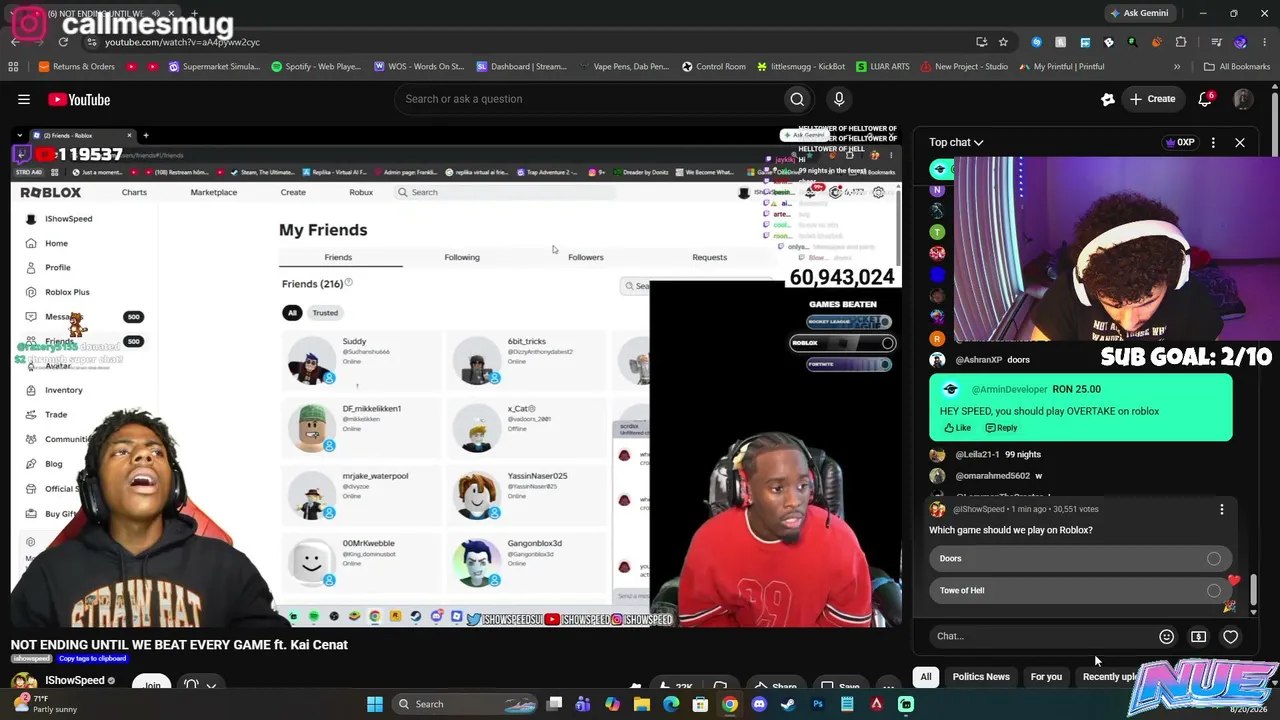Screen dimensions: 1280x720
Task: Open the Chrome apps grid shortcut
Action: [13, 67]
